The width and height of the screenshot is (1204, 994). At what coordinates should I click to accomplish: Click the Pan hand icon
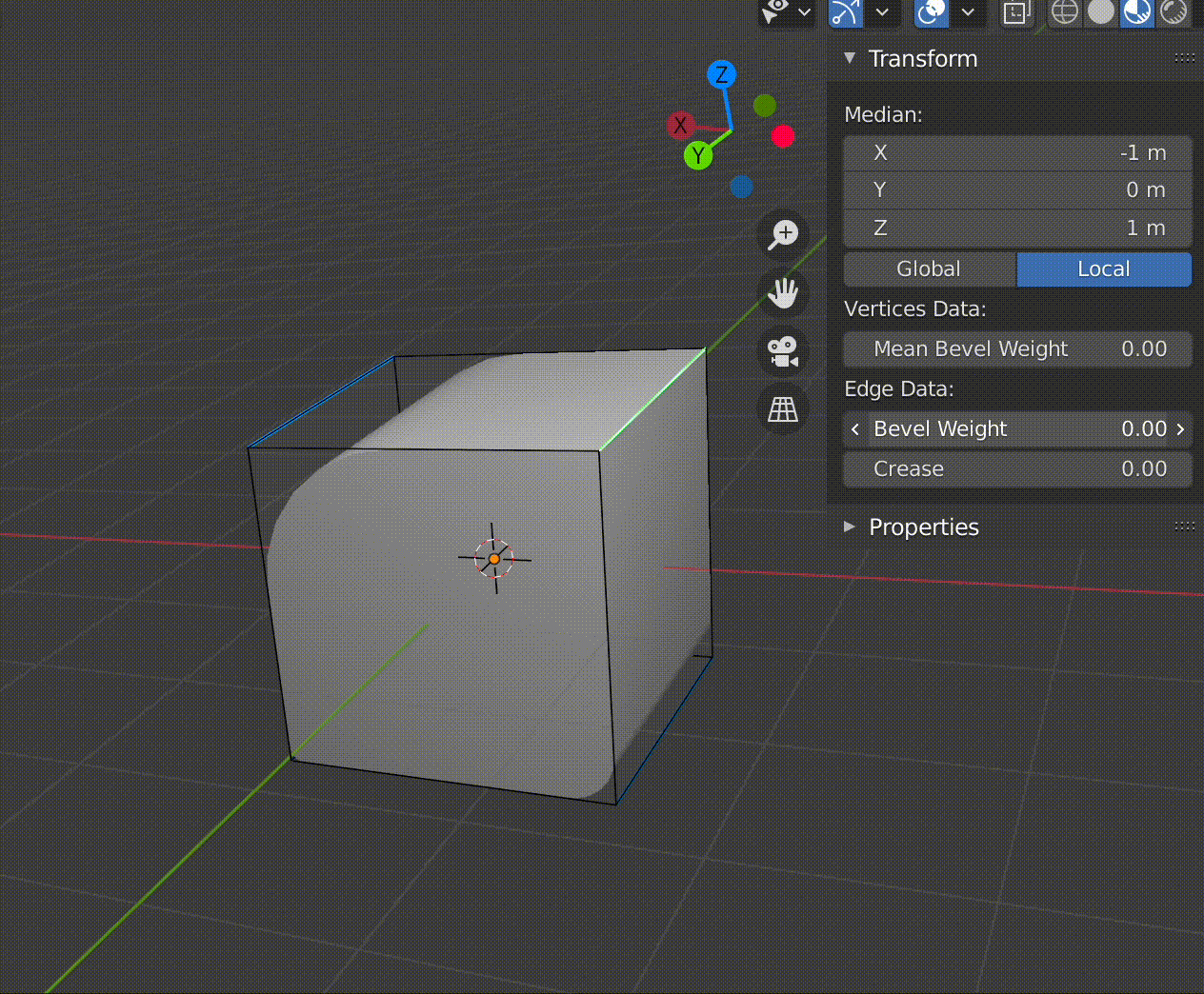(782, 293)
